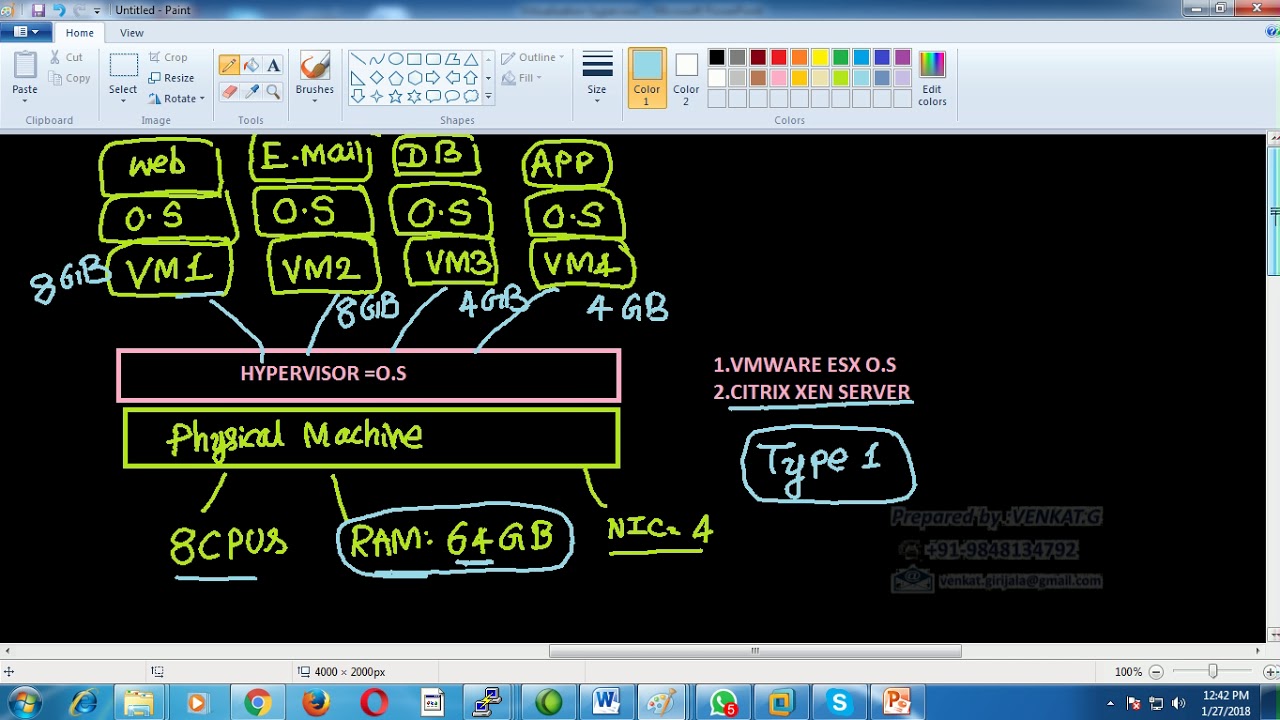The width and height of the screenshot is (1280, 720).
Task: Switch to the View ribbon tab
Action: (132, 33)
